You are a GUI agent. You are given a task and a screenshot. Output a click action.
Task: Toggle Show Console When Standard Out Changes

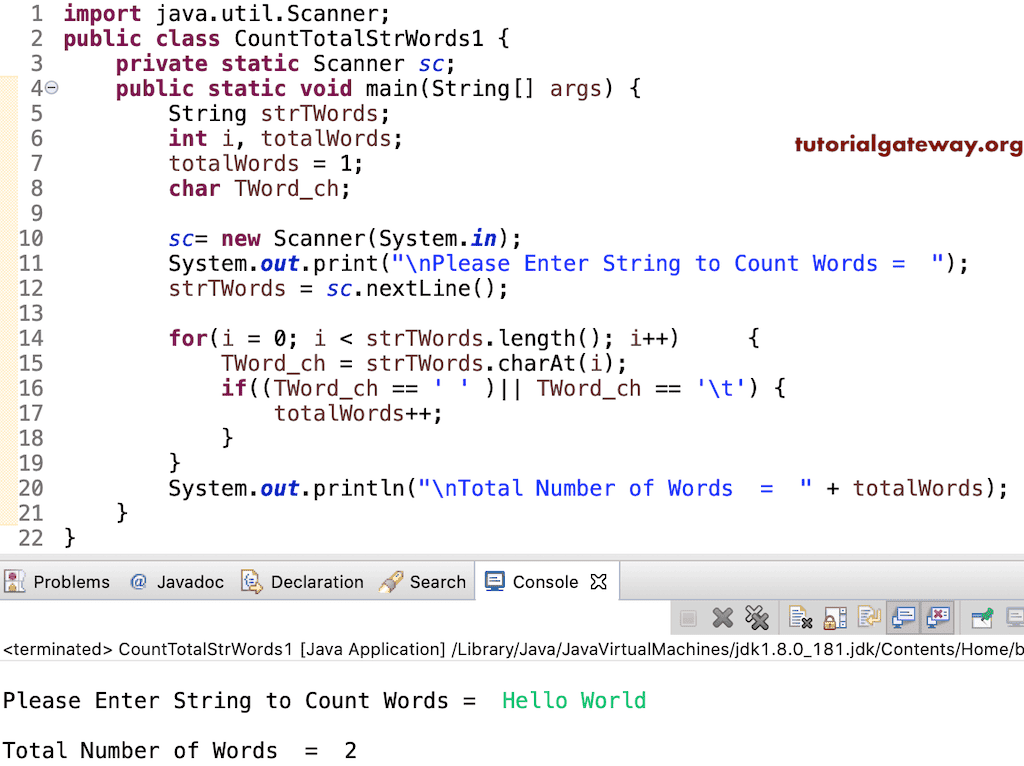tap(903, 617)
